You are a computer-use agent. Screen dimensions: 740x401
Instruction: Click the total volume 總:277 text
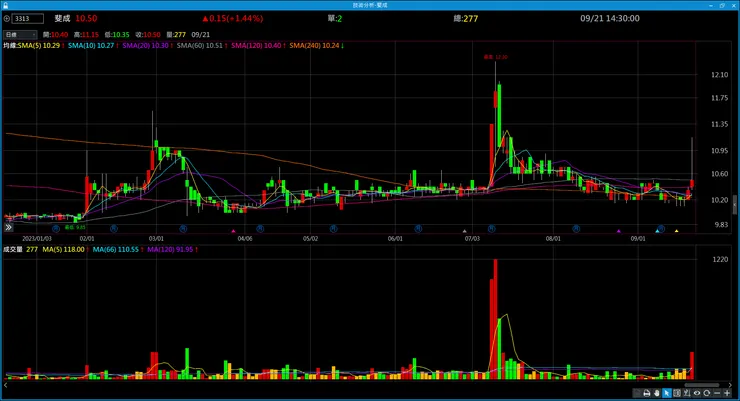click(x=466, y=18)
